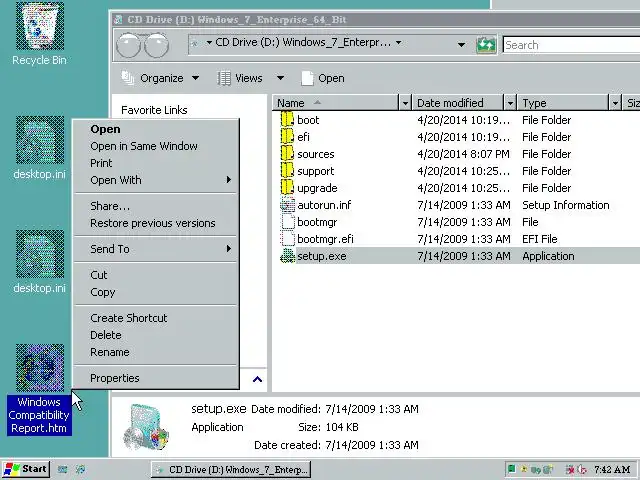Choose Restore previous versions
Screen dimensions: 640x480
156,223
